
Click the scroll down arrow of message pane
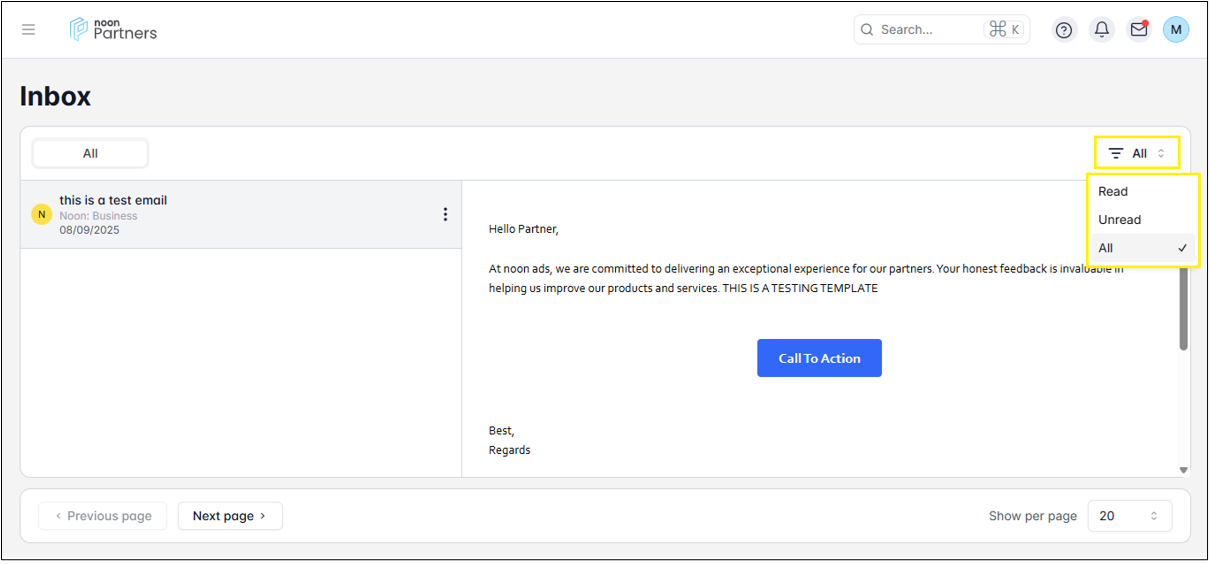pos(1184,469)
